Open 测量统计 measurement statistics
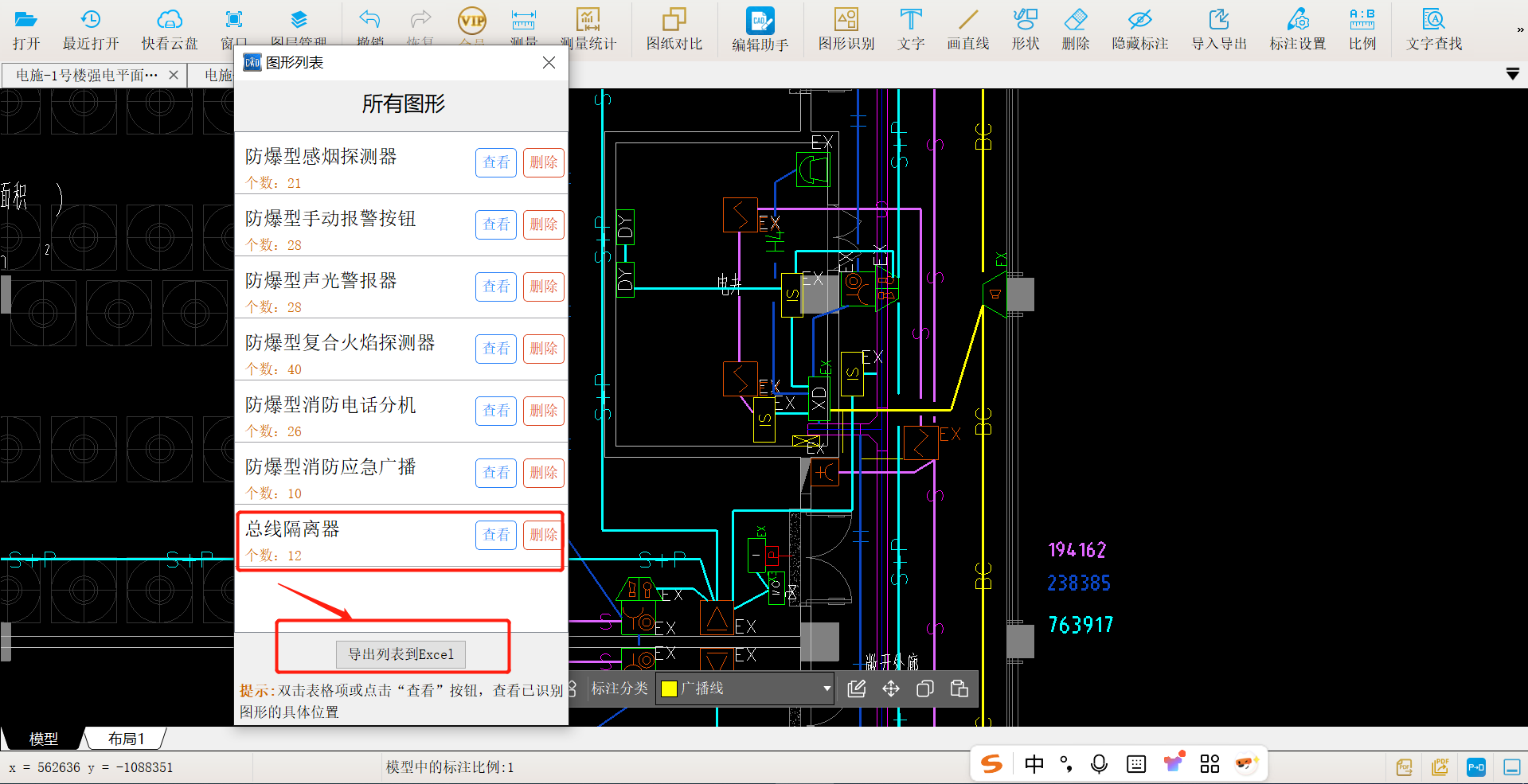1528x784 pixels. pyautogui.click(x=588, y=29)
